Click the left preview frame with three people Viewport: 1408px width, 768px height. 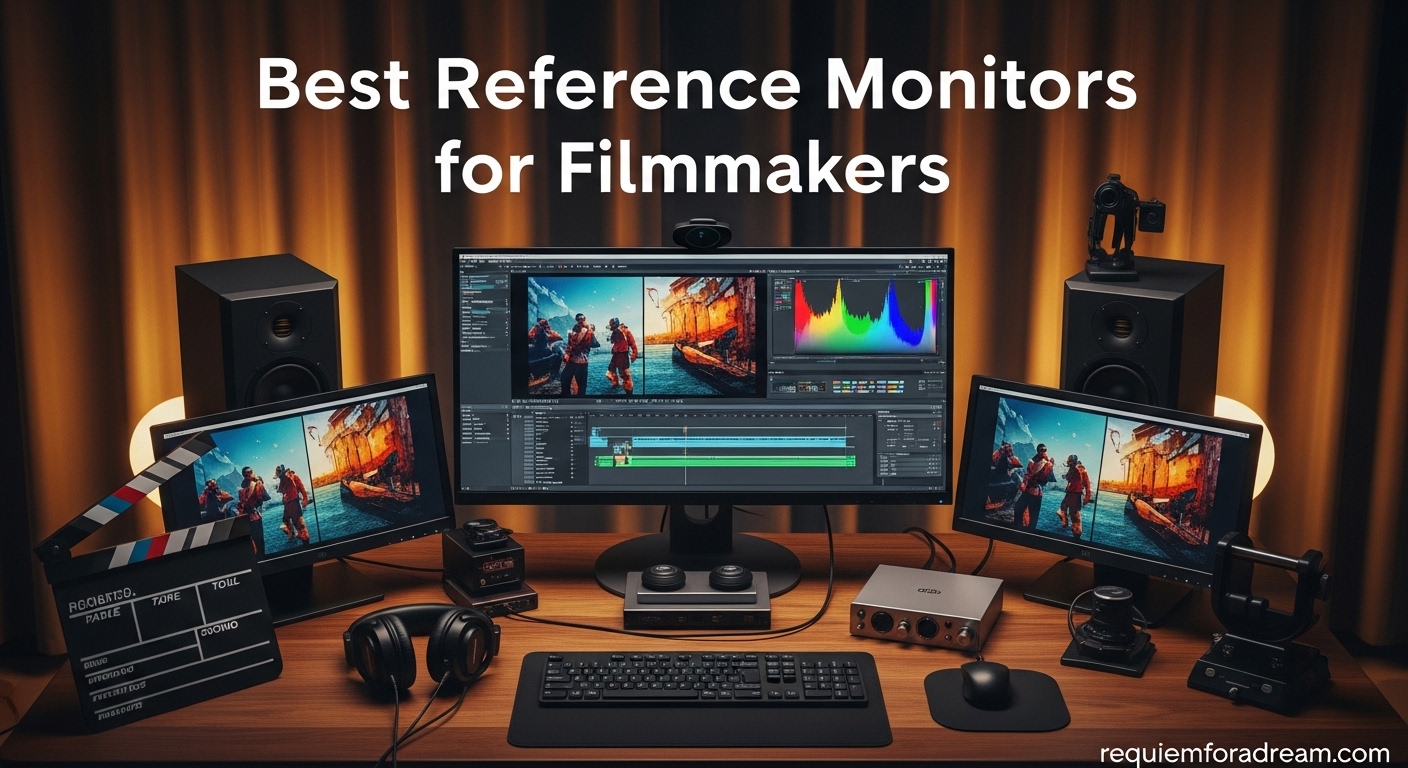585,336
